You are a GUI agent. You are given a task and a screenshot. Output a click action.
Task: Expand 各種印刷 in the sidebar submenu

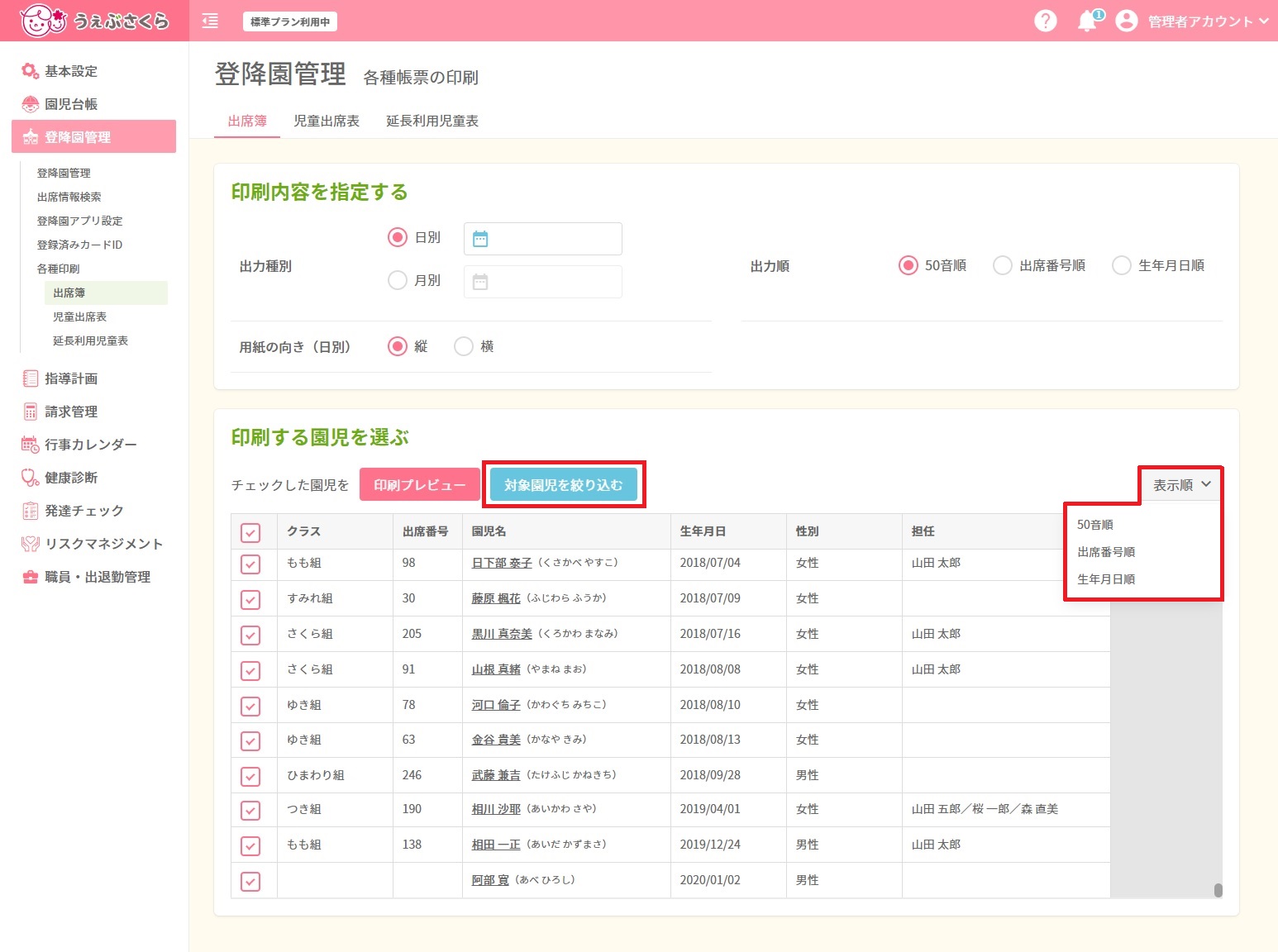(x=58, y=269)
